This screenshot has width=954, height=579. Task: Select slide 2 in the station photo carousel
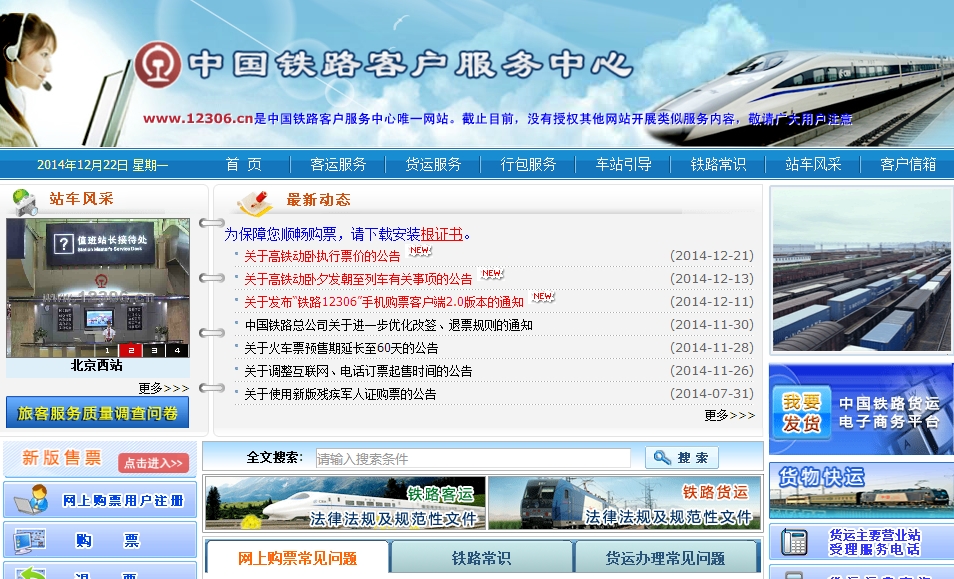tap(133, 350)
